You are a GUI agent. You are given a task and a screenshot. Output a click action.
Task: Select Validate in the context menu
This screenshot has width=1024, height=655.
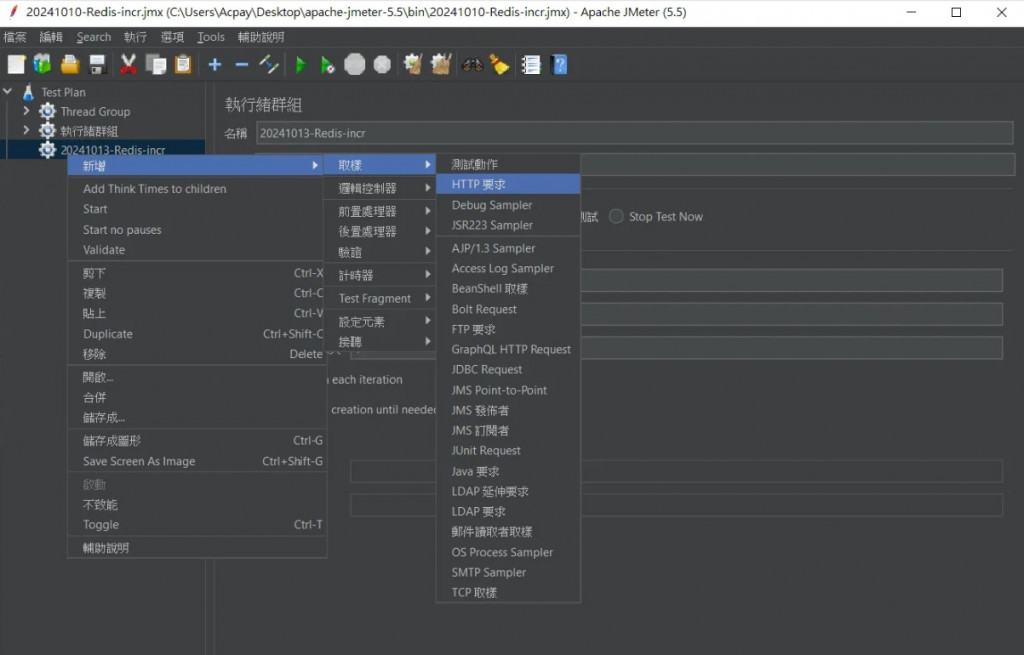click(197, 249)
